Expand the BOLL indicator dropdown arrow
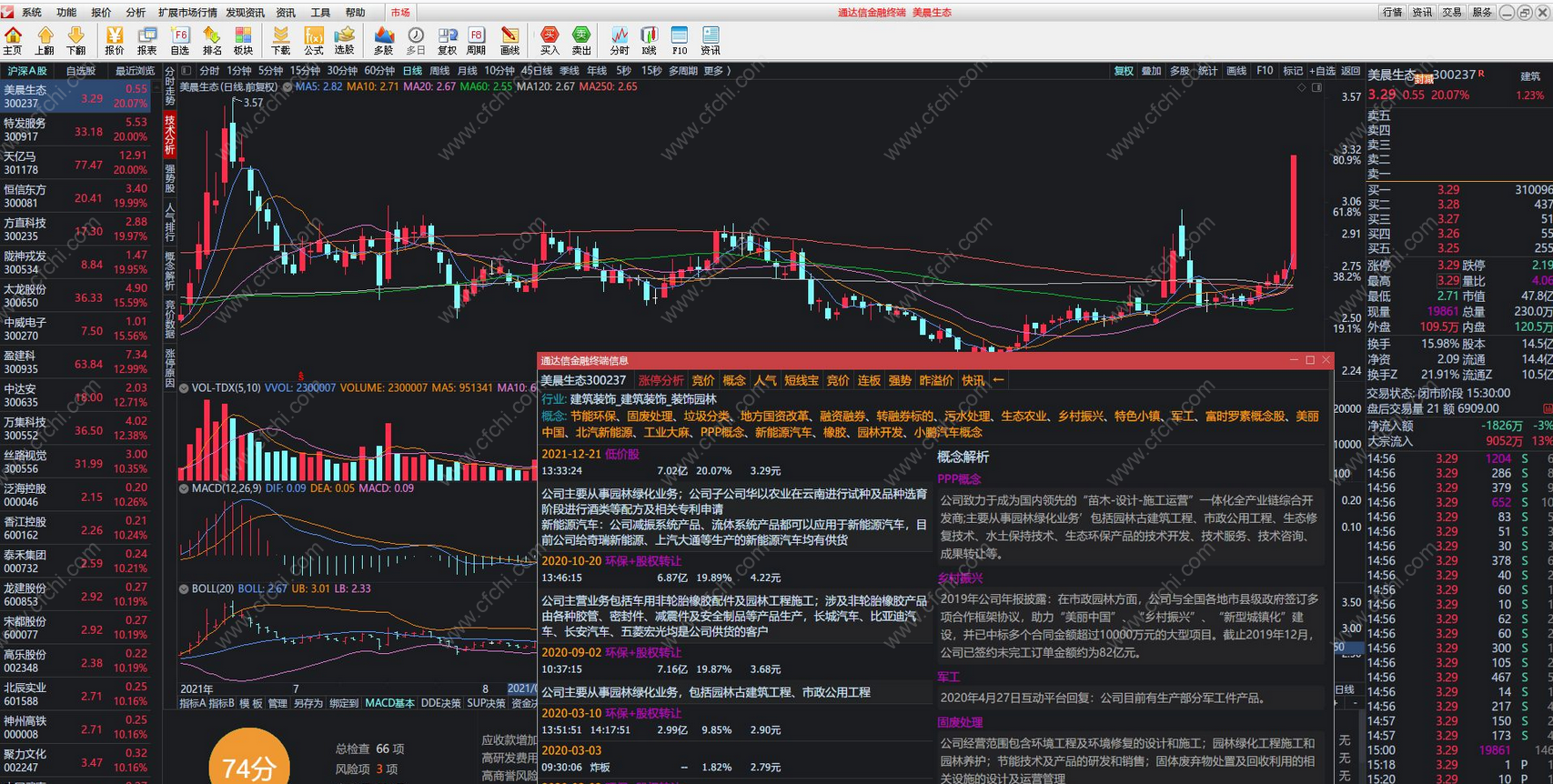The image size is (1553, 784). coord(185,589)
